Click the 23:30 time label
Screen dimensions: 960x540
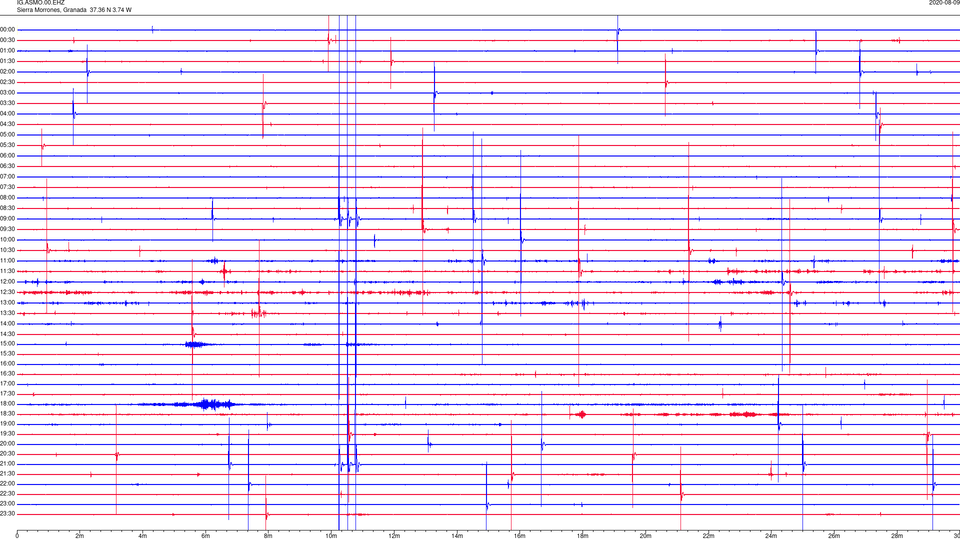pyautogui.click(x=8, y=514)
